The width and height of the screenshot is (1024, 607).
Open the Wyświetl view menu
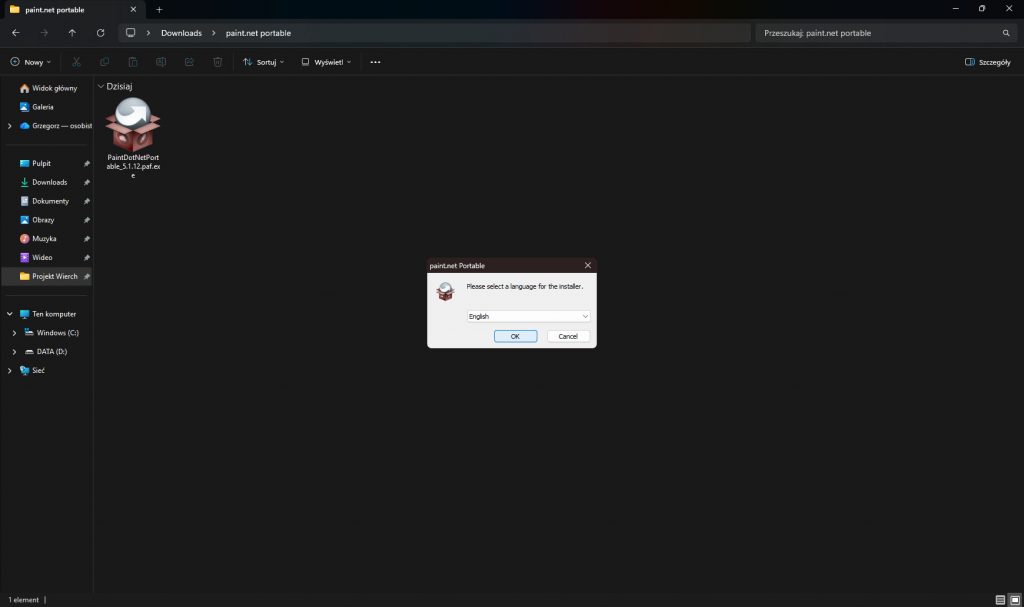coord(326,62)
